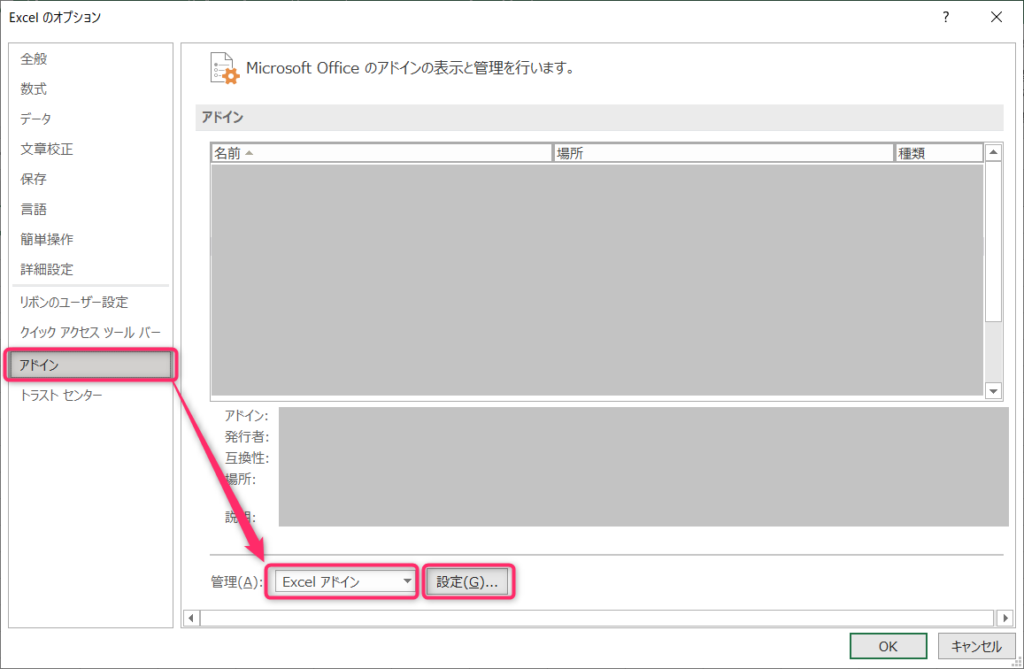The width and height of the screenshot is (1024, 669).
Task: Open the 言語 language options
Action: 33,208
